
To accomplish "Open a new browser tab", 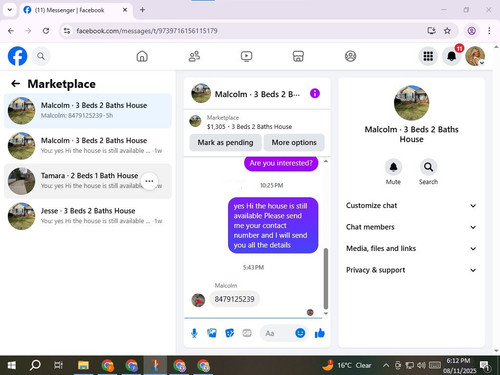I will coord(142,10).
